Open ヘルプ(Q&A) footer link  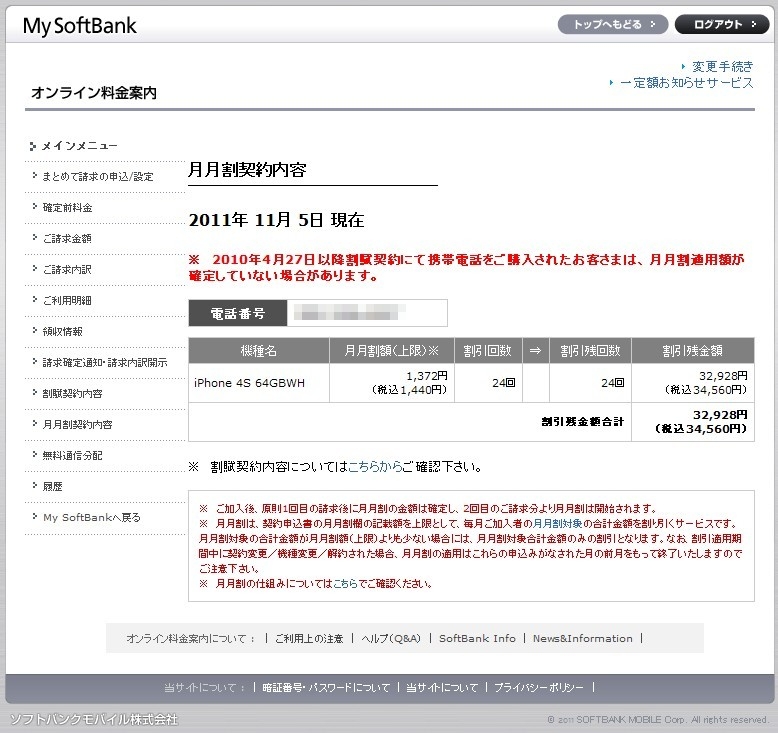pyautogui.click(x=391, y=639)
